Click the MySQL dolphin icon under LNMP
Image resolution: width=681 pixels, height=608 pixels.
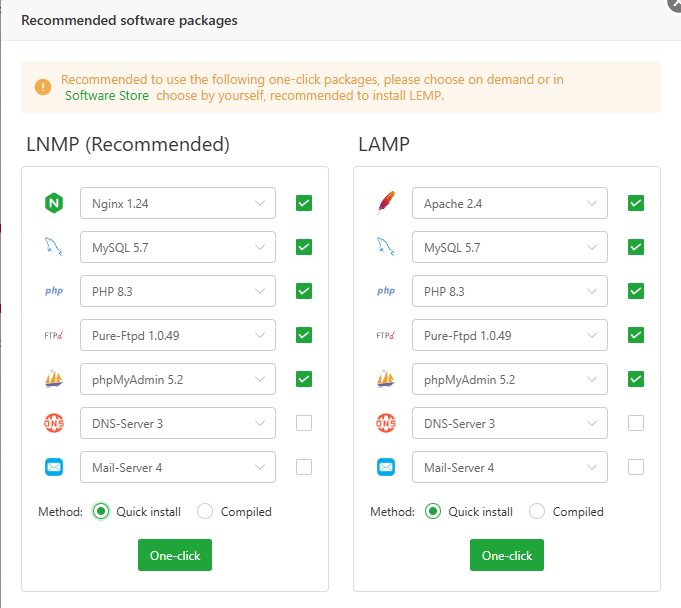(x=54, y=247)
